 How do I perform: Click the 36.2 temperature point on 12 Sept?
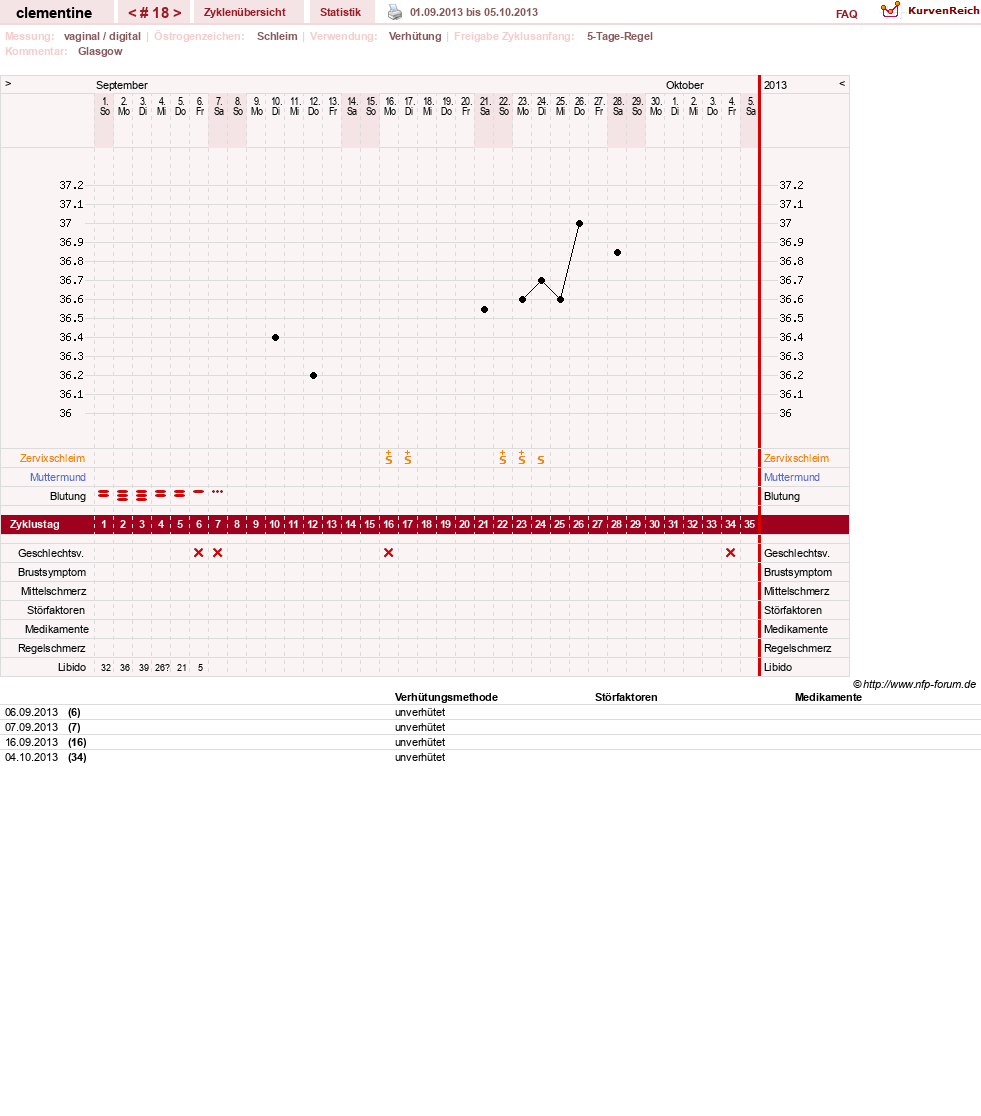313,375
